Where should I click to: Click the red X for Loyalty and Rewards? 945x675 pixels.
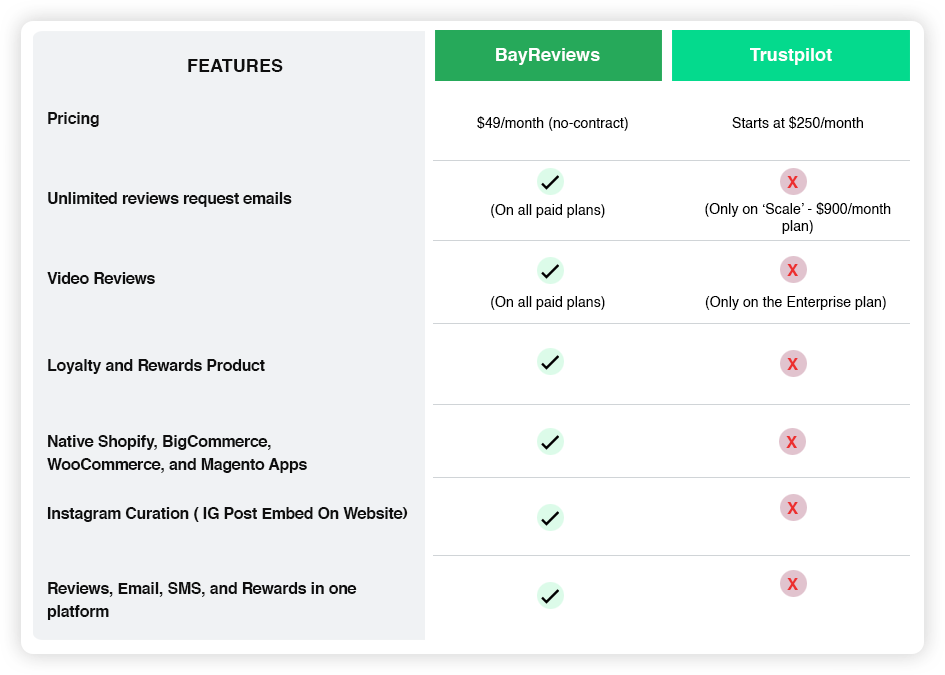pyautogui.click(x=792, y=363)
